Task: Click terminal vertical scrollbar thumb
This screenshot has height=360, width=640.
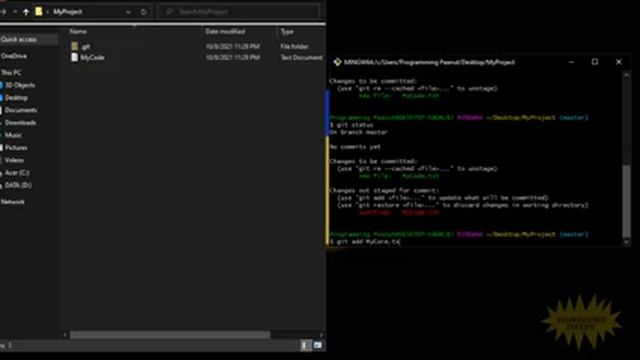Action: [x=627, y=201]
